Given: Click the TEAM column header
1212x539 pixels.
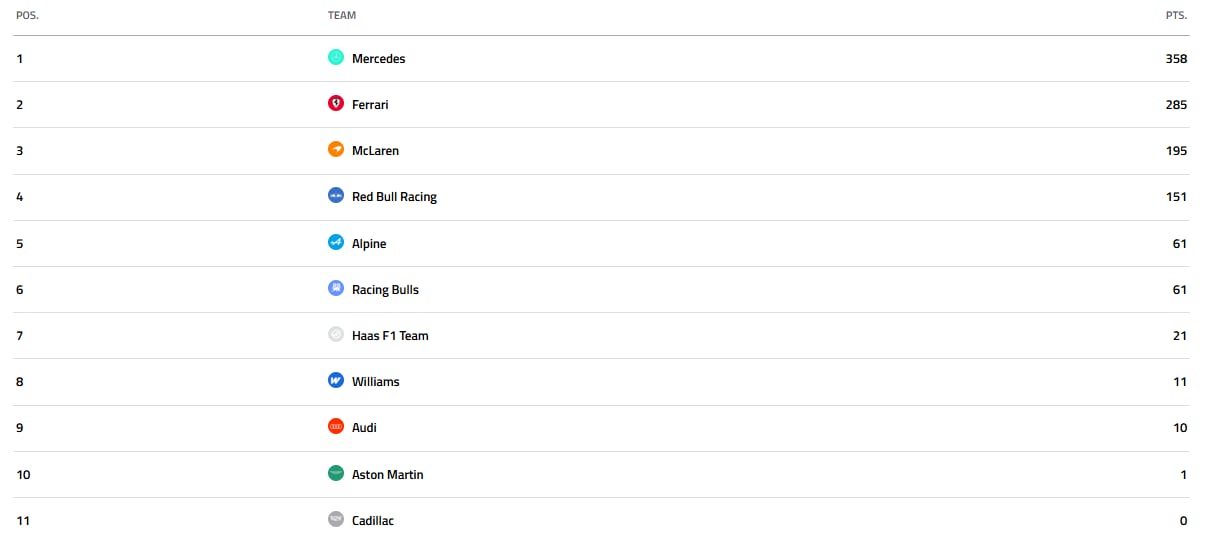Looking at the screenshot, I should [342, 15].
